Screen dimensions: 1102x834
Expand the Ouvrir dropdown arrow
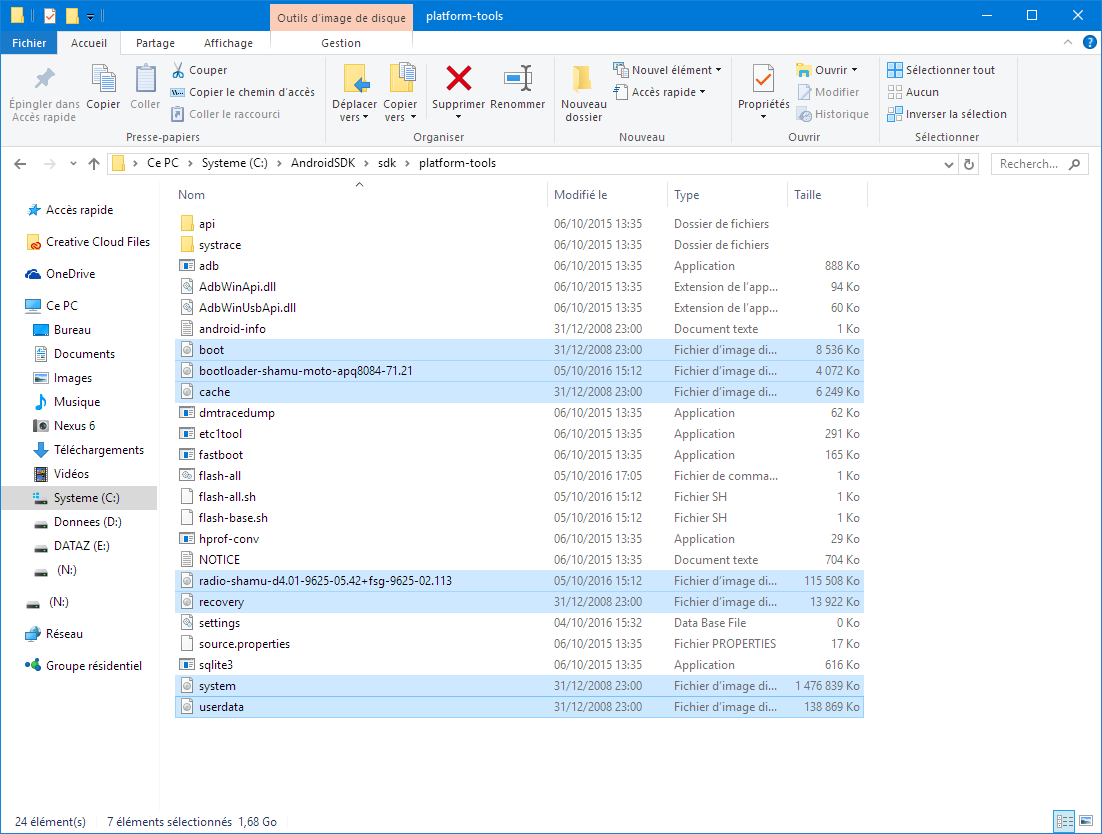click(x=855, y=70)
